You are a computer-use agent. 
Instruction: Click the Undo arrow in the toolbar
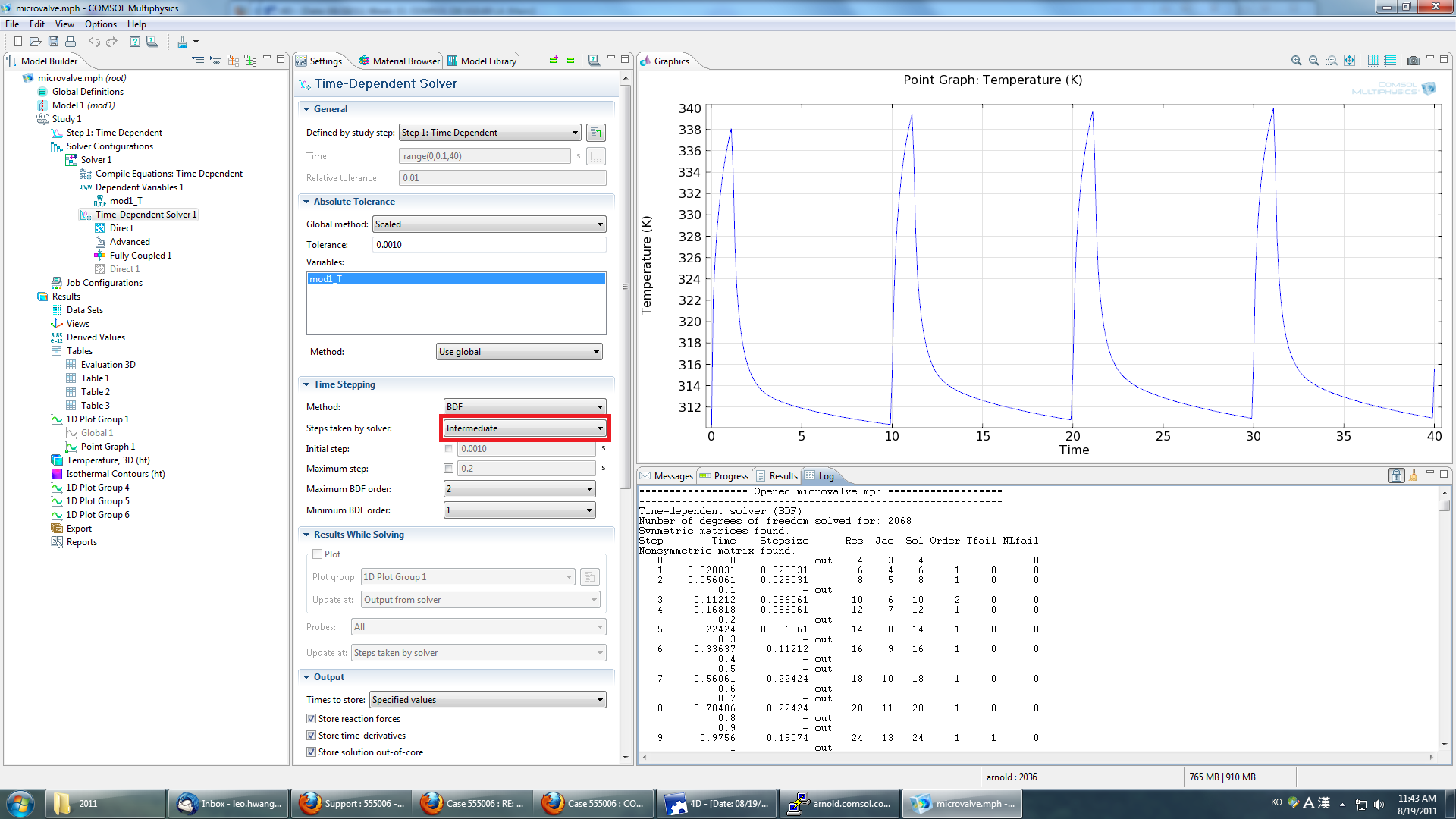point(94,42)
